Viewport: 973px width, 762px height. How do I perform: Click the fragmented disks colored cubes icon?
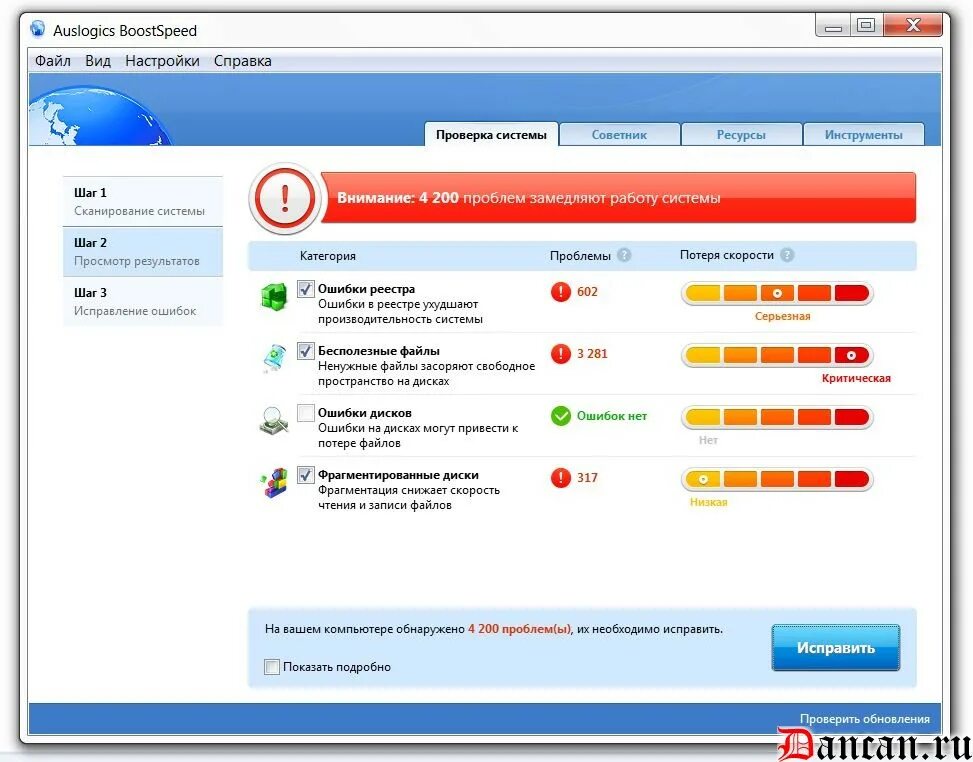[274, 483]
